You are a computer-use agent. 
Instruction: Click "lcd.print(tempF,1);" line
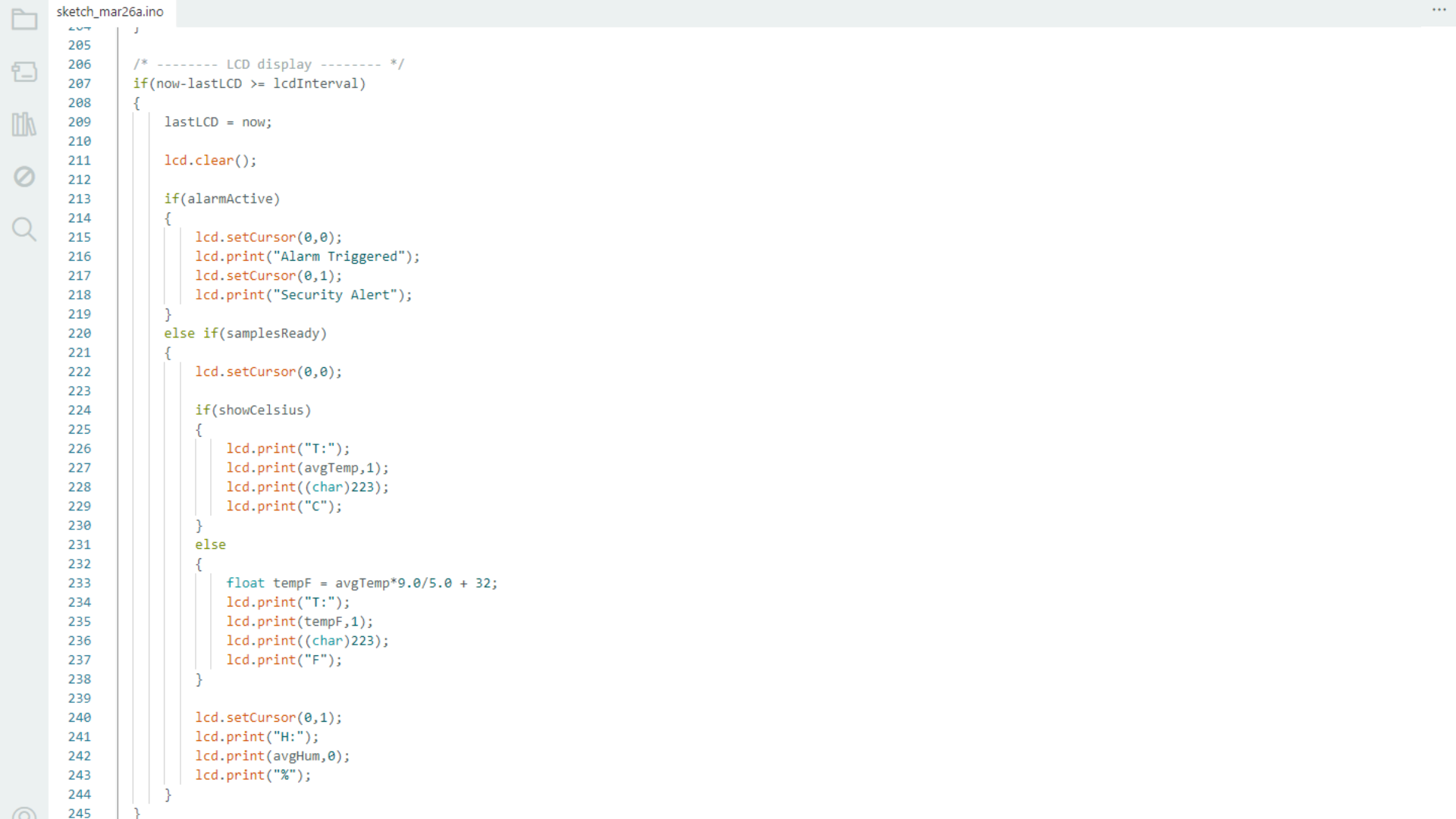[300, 622]
